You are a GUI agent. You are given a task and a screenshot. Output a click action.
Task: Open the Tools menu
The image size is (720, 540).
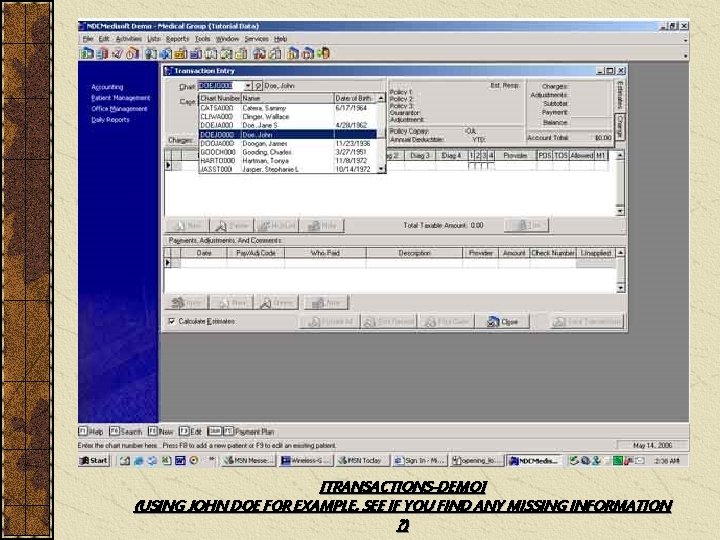[x=202, y=39]
